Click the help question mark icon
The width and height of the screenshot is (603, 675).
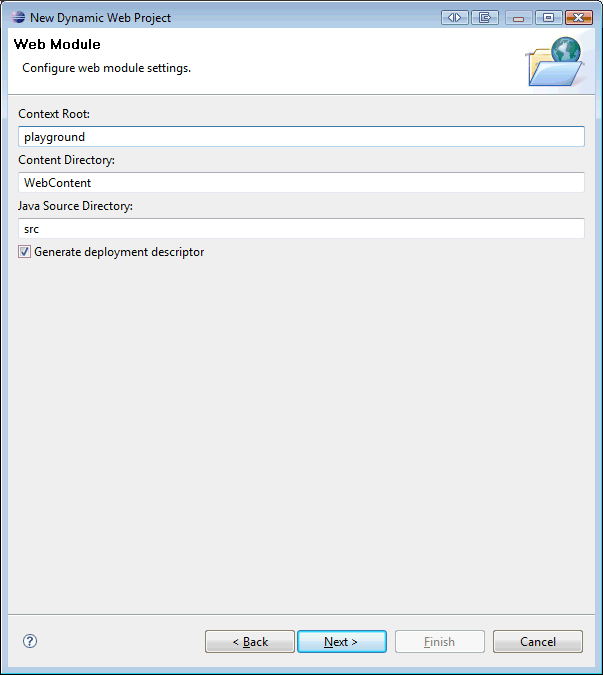[30, 641]
